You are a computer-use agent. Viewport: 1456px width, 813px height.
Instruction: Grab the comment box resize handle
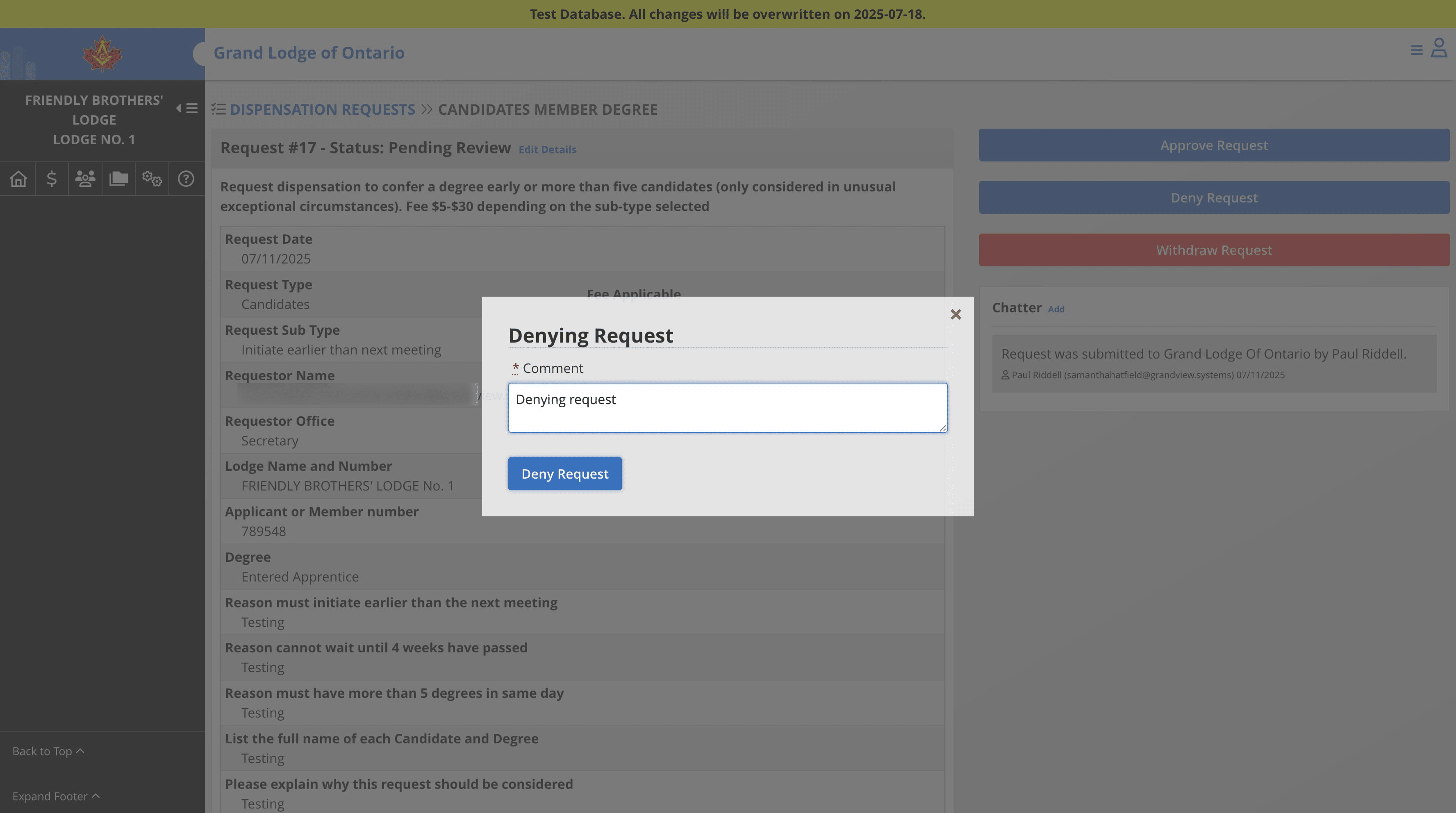[943, 428]
